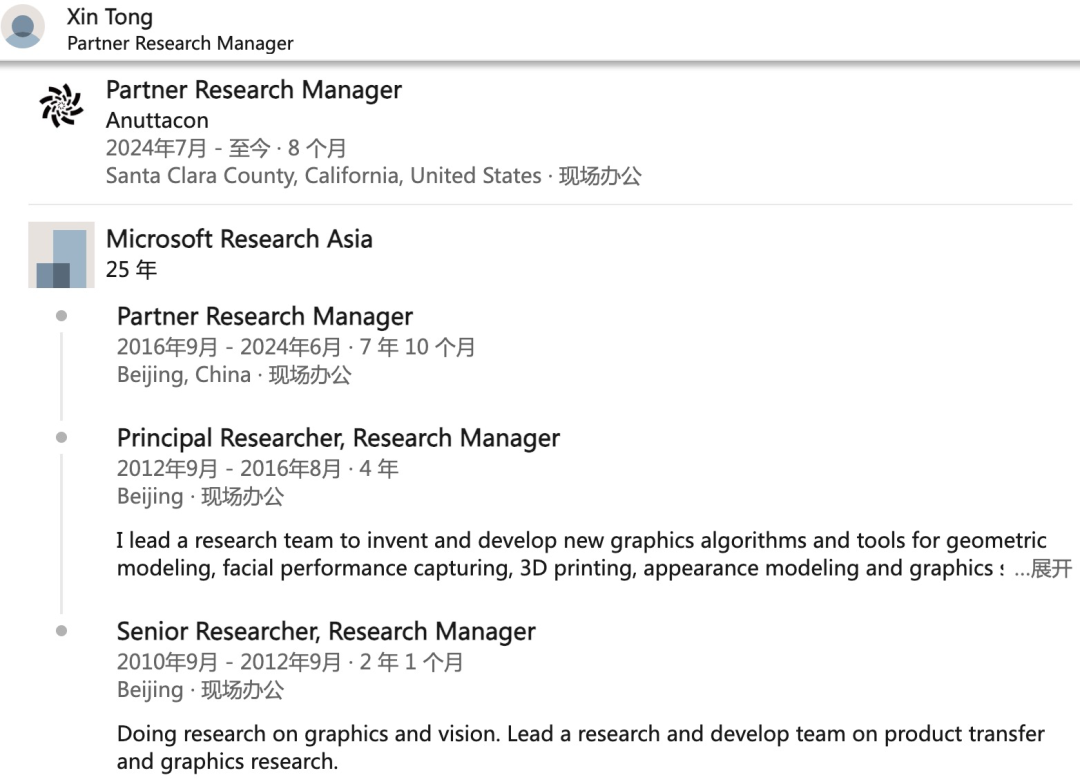Select the header subtitle Partner Research Manager
1080x782 pixels.
coord(180,43)
